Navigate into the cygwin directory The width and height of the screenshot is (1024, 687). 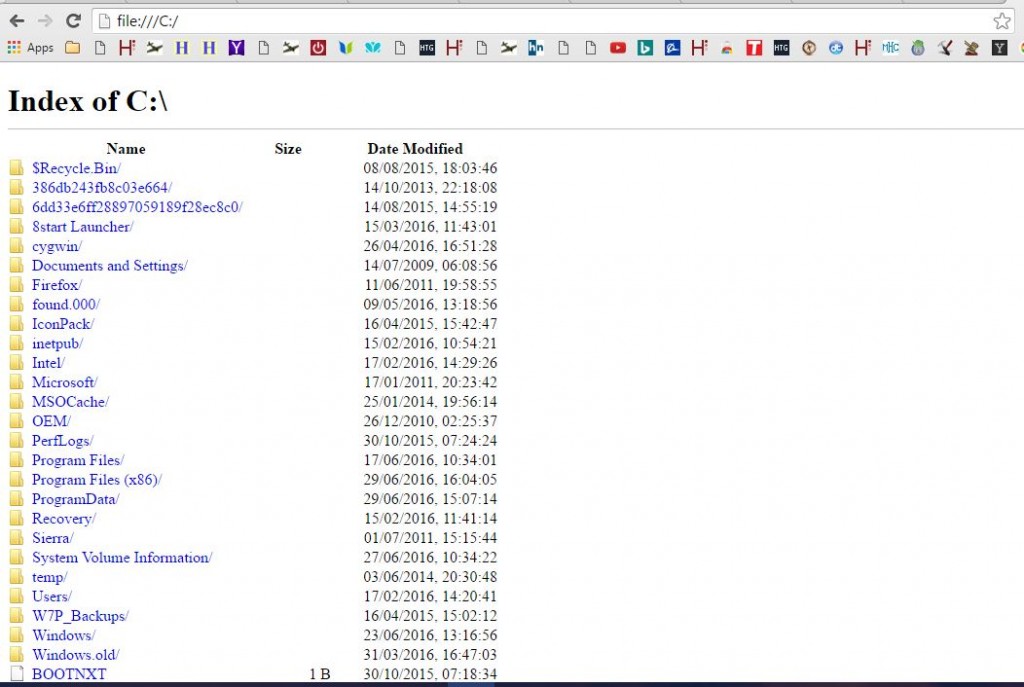coord(57,246)
